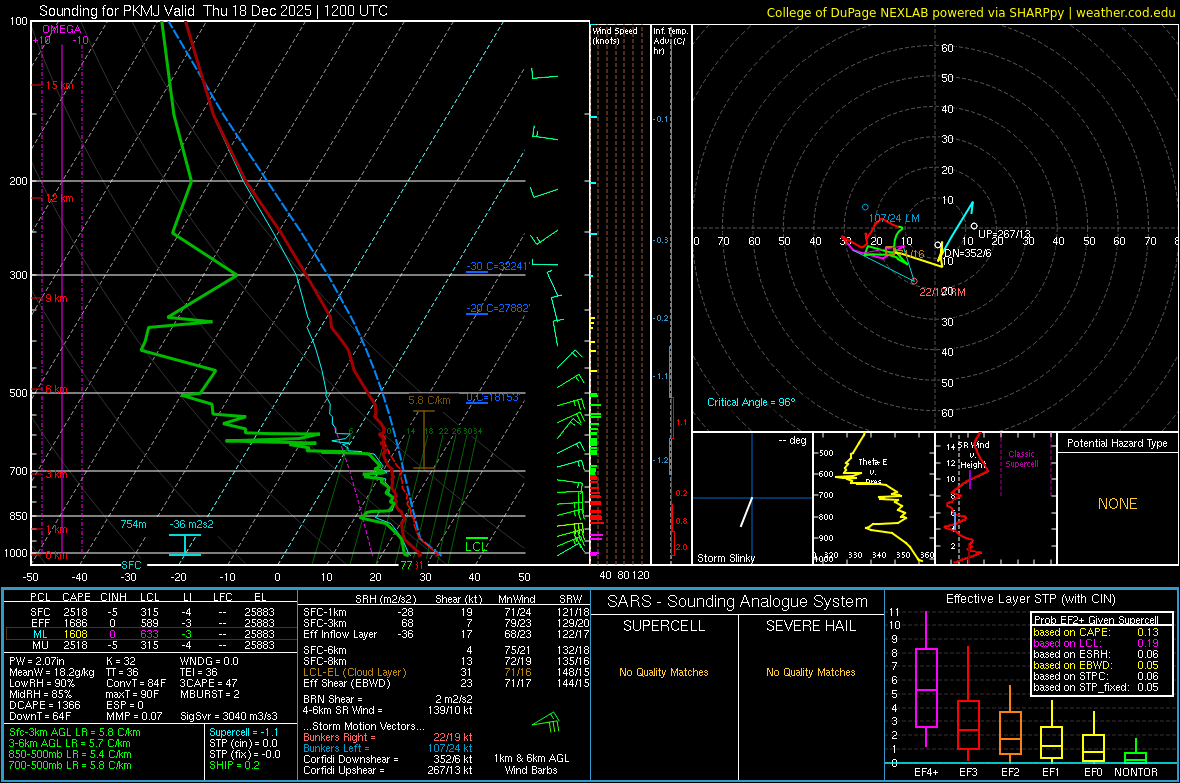
Task: Click the white Storm Slinky line marker
Action: tap(746, 511)
